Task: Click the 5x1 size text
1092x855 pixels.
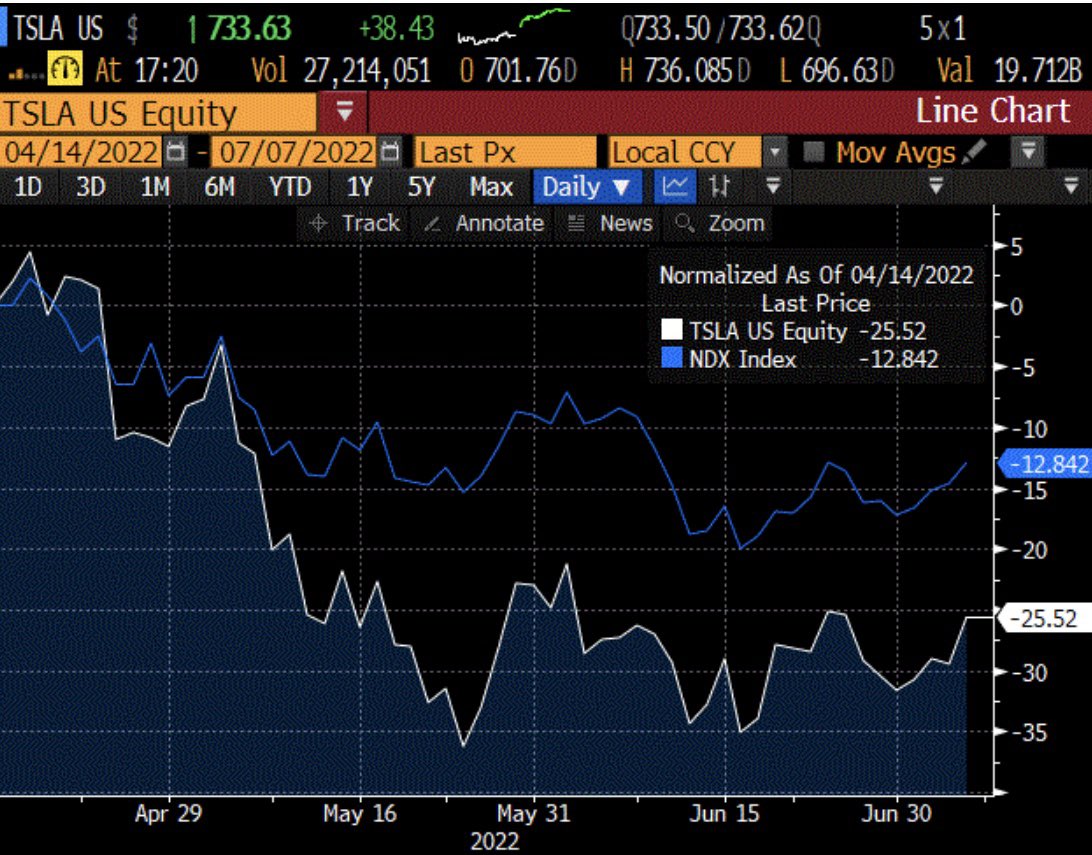Action: point(942,29)
